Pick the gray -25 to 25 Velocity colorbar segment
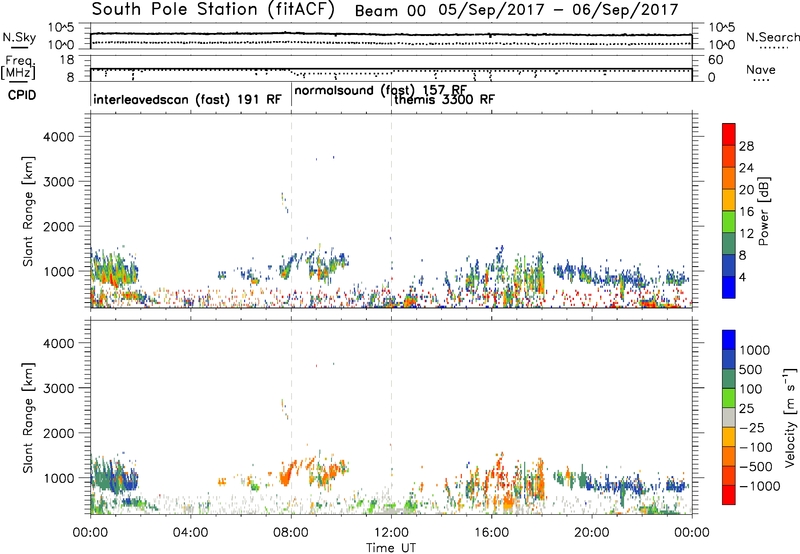Viewport: 800px width, 554px height. (x=729, y=417)
